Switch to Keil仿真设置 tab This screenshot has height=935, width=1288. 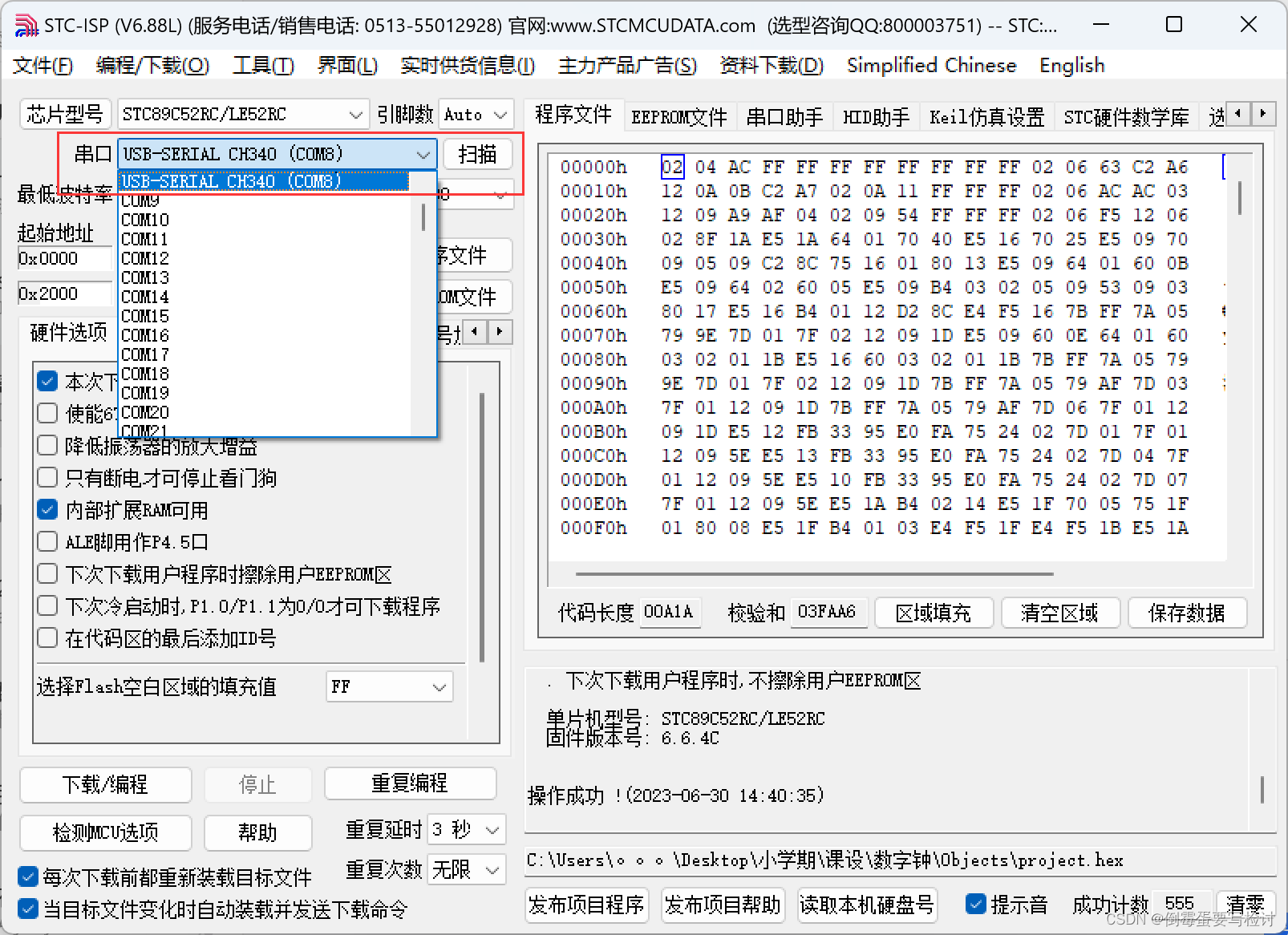[986, 117]
